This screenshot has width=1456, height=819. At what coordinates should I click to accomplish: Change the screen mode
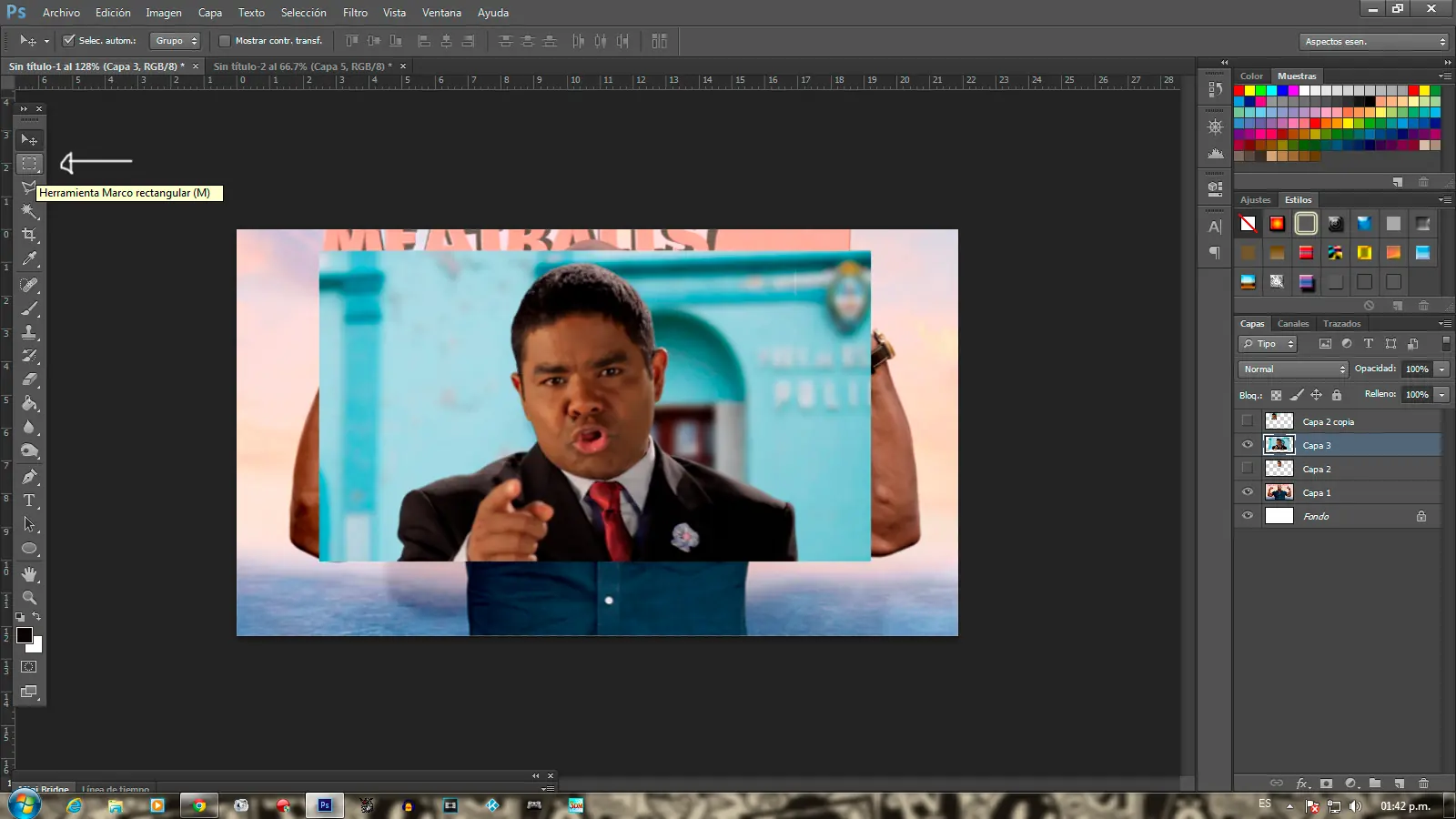pos(29,692)
